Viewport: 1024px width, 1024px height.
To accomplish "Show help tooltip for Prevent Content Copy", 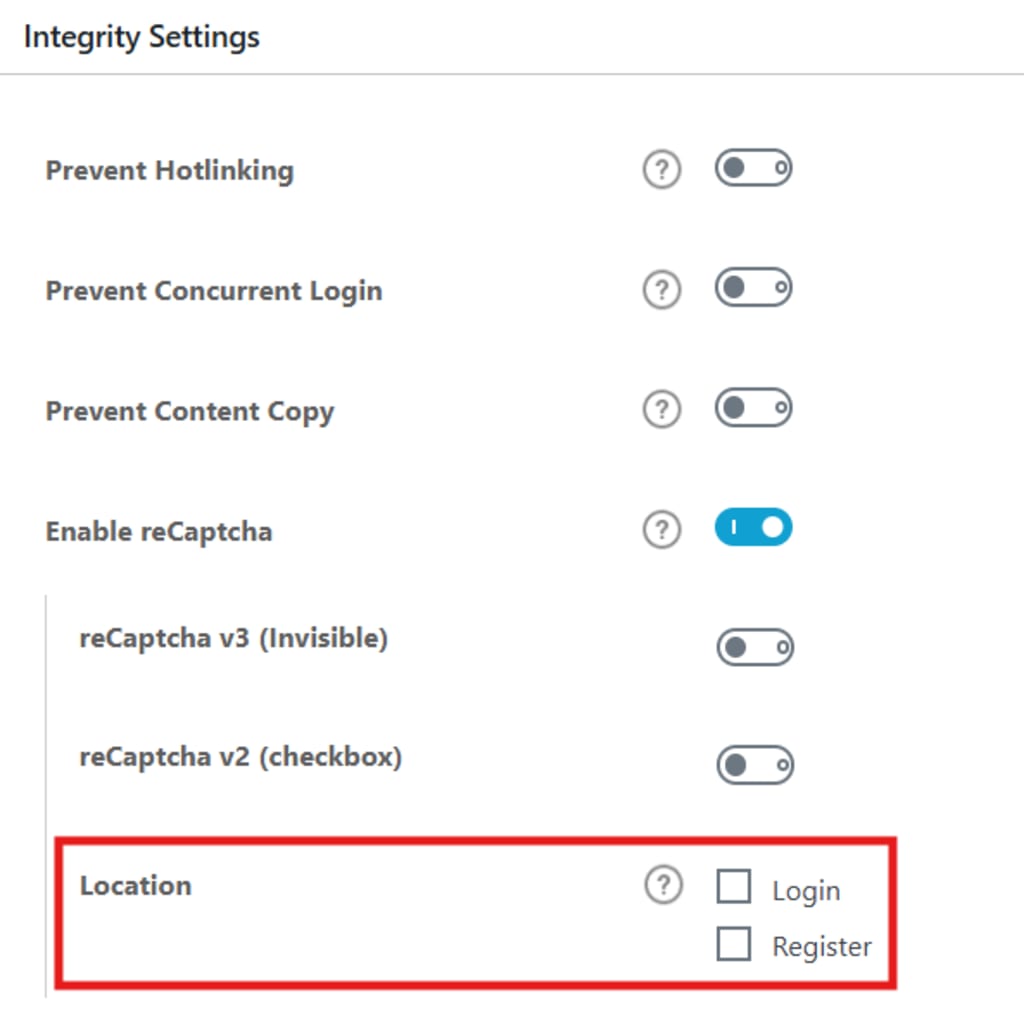I will 662,409.
